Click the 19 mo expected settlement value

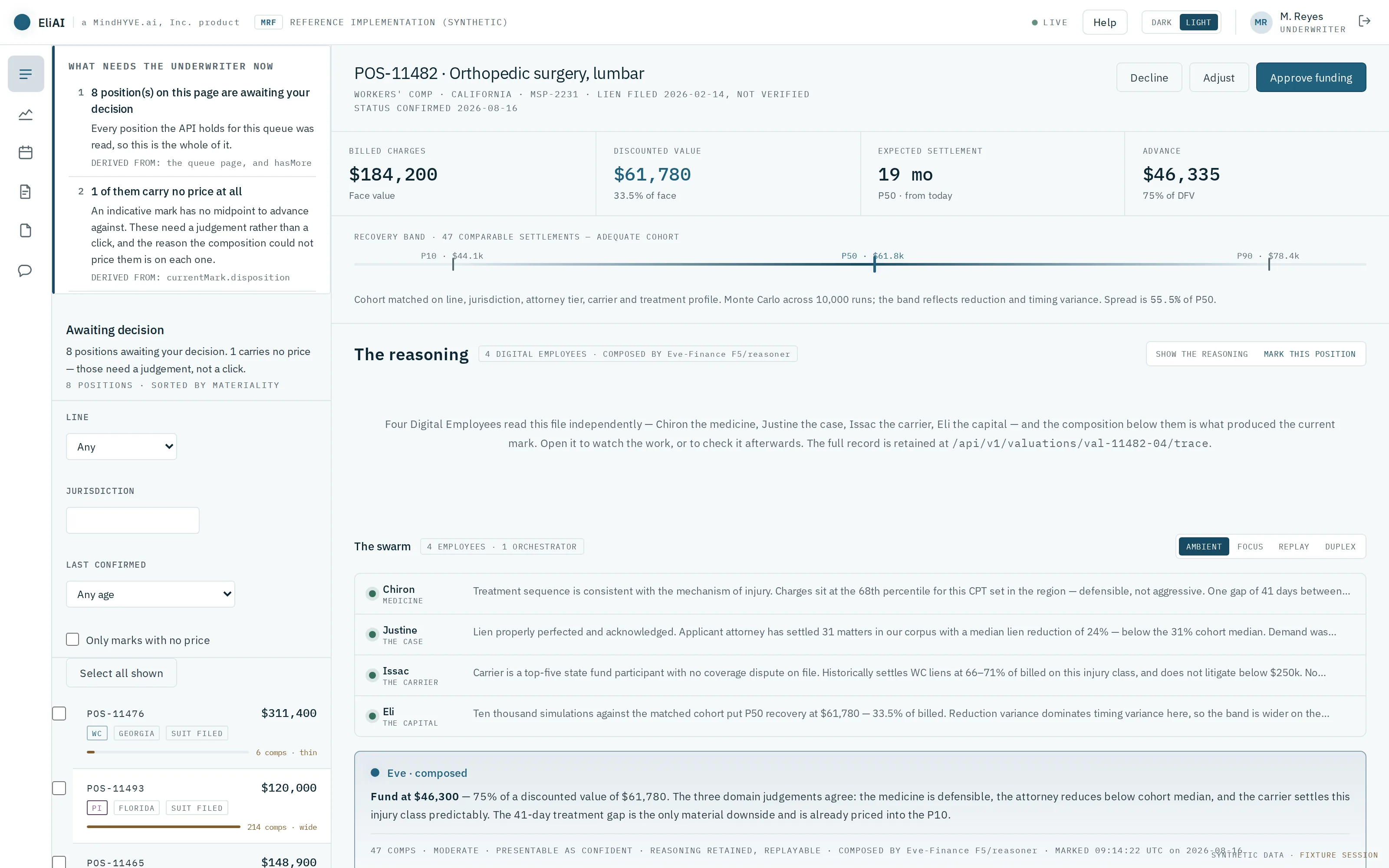(905, 174)
